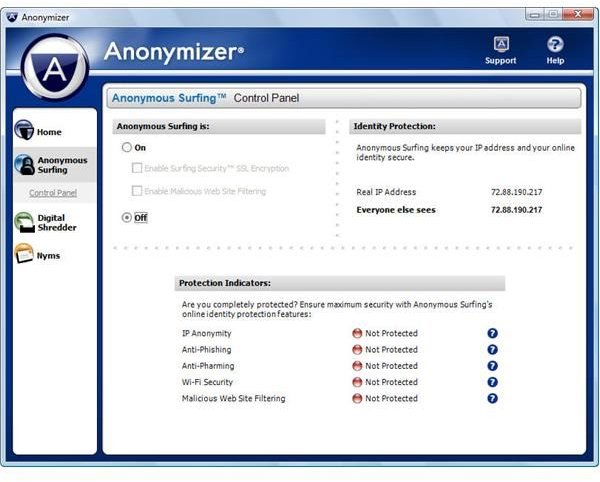600x482 pixels.
Task: Open help for Anti-Phishing indicator
Action: [x=492, y=350]
